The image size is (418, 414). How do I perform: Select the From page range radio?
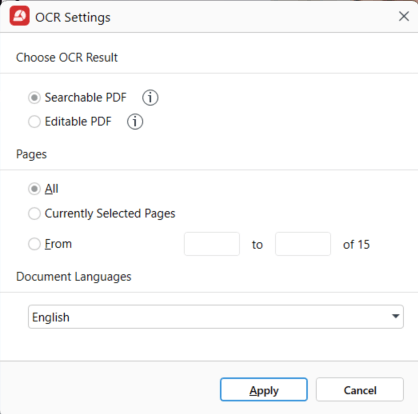tap(34, 244)
